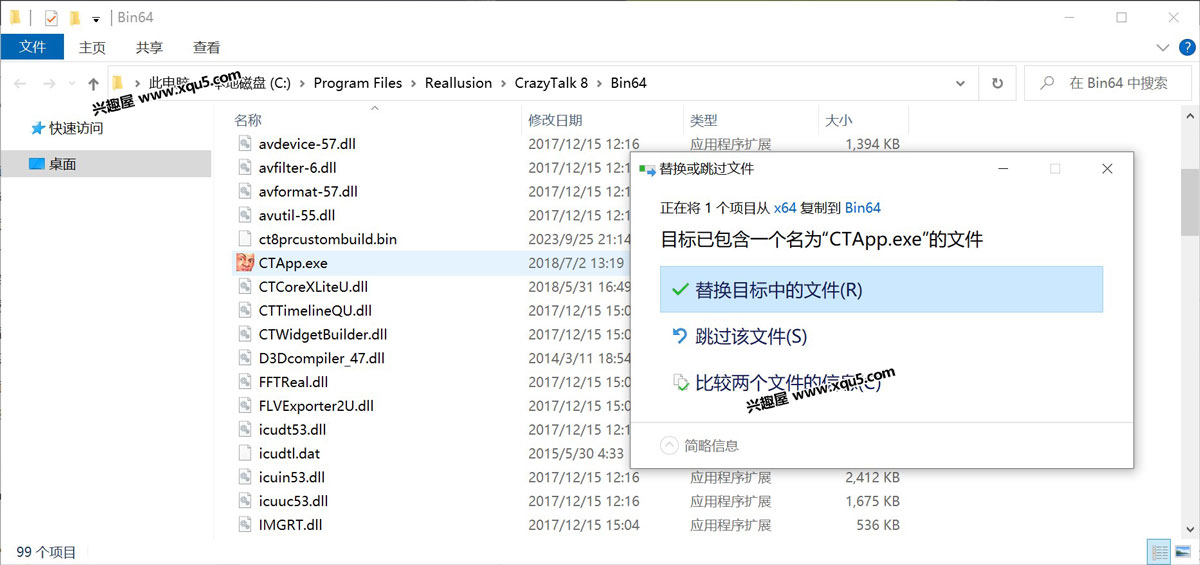Select the icuuc53.dll file
Screen dimensions: 1200x565
[293, 501]
